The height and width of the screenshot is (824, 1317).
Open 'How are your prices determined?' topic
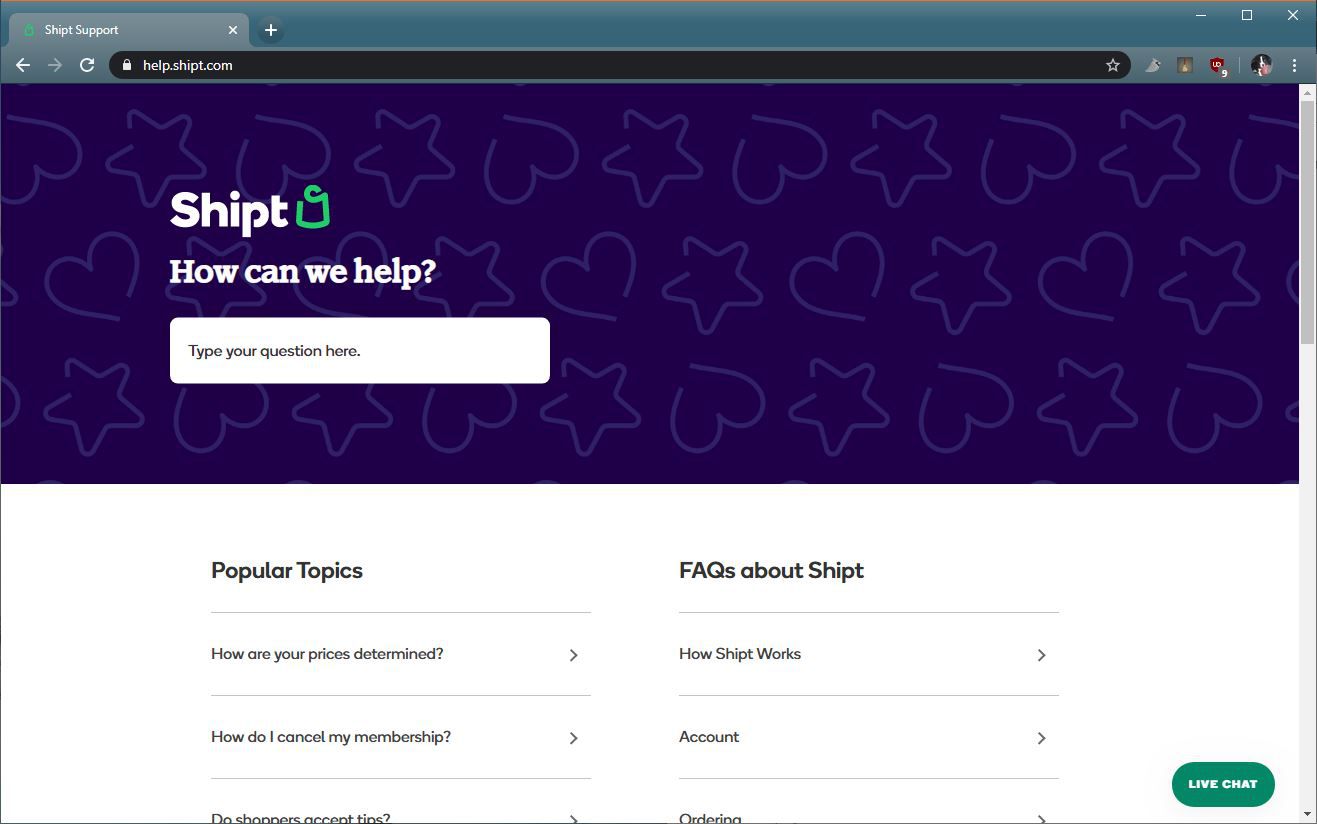coord(327,654)
